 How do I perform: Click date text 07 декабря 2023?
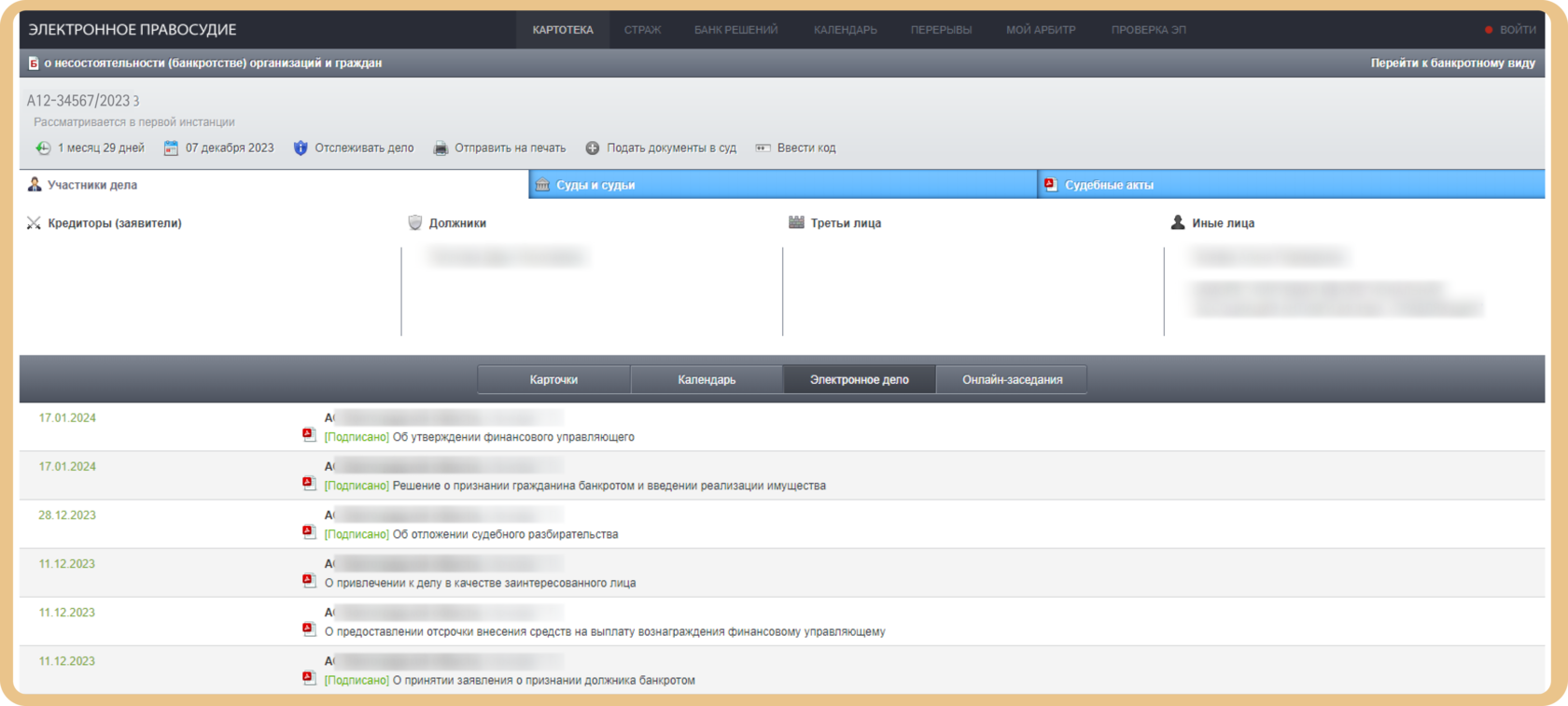coord(230,148)
